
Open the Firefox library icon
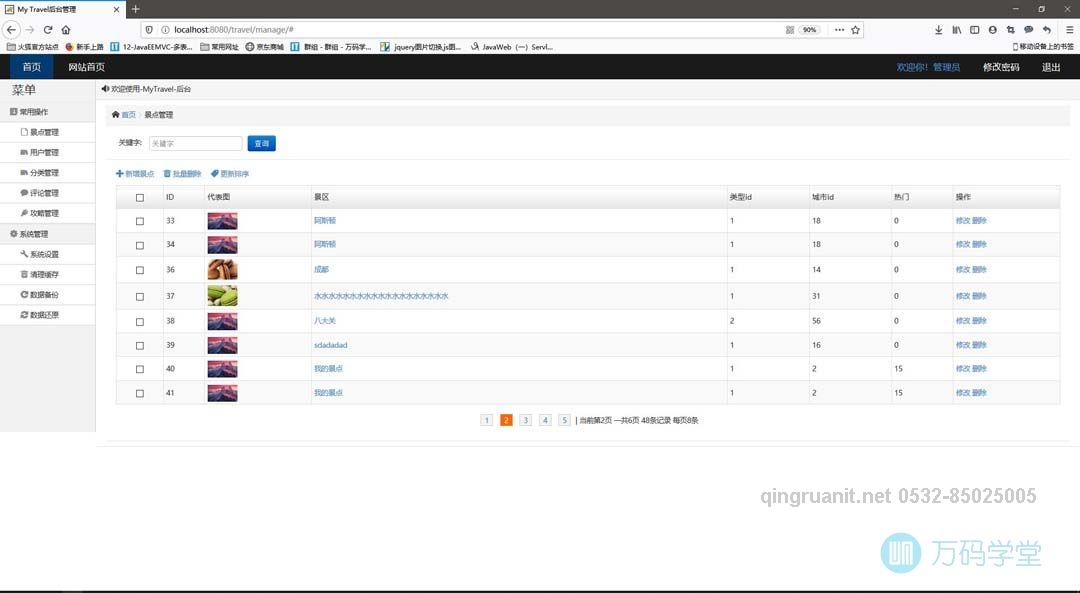[x=957, y=30]
